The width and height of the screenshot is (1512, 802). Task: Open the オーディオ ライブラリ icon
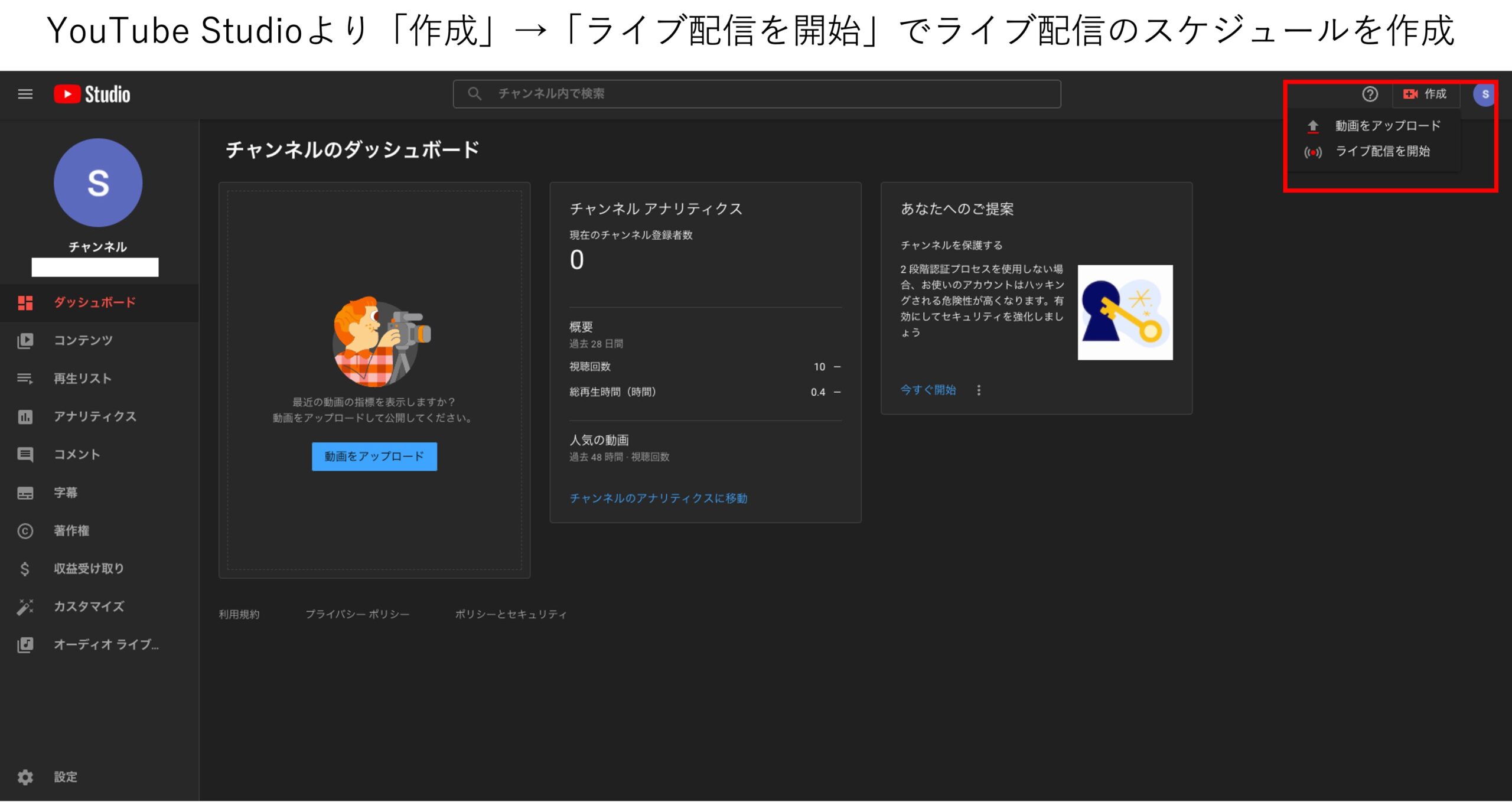click(26, 644)
